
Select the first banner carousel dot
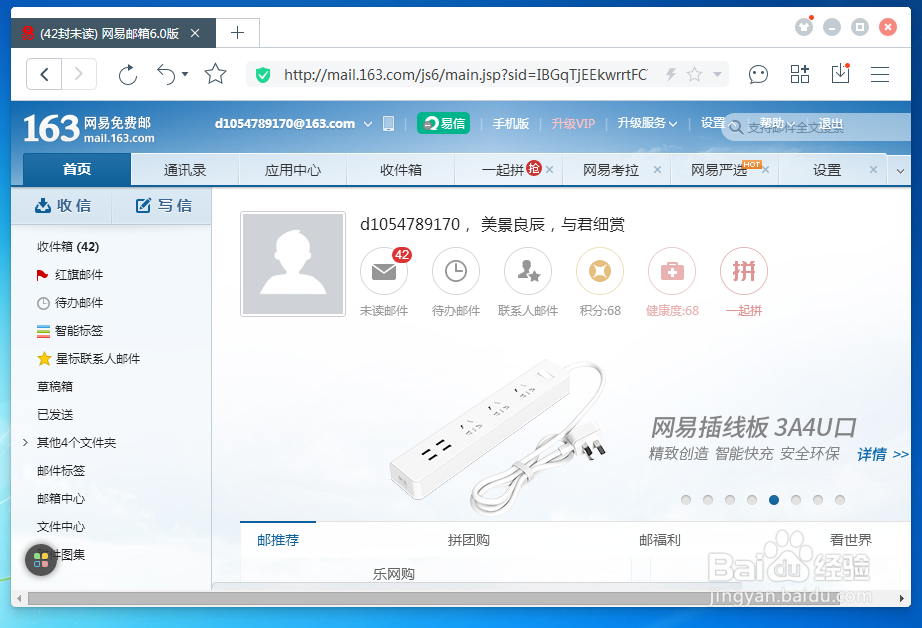[x=686, y=500]
